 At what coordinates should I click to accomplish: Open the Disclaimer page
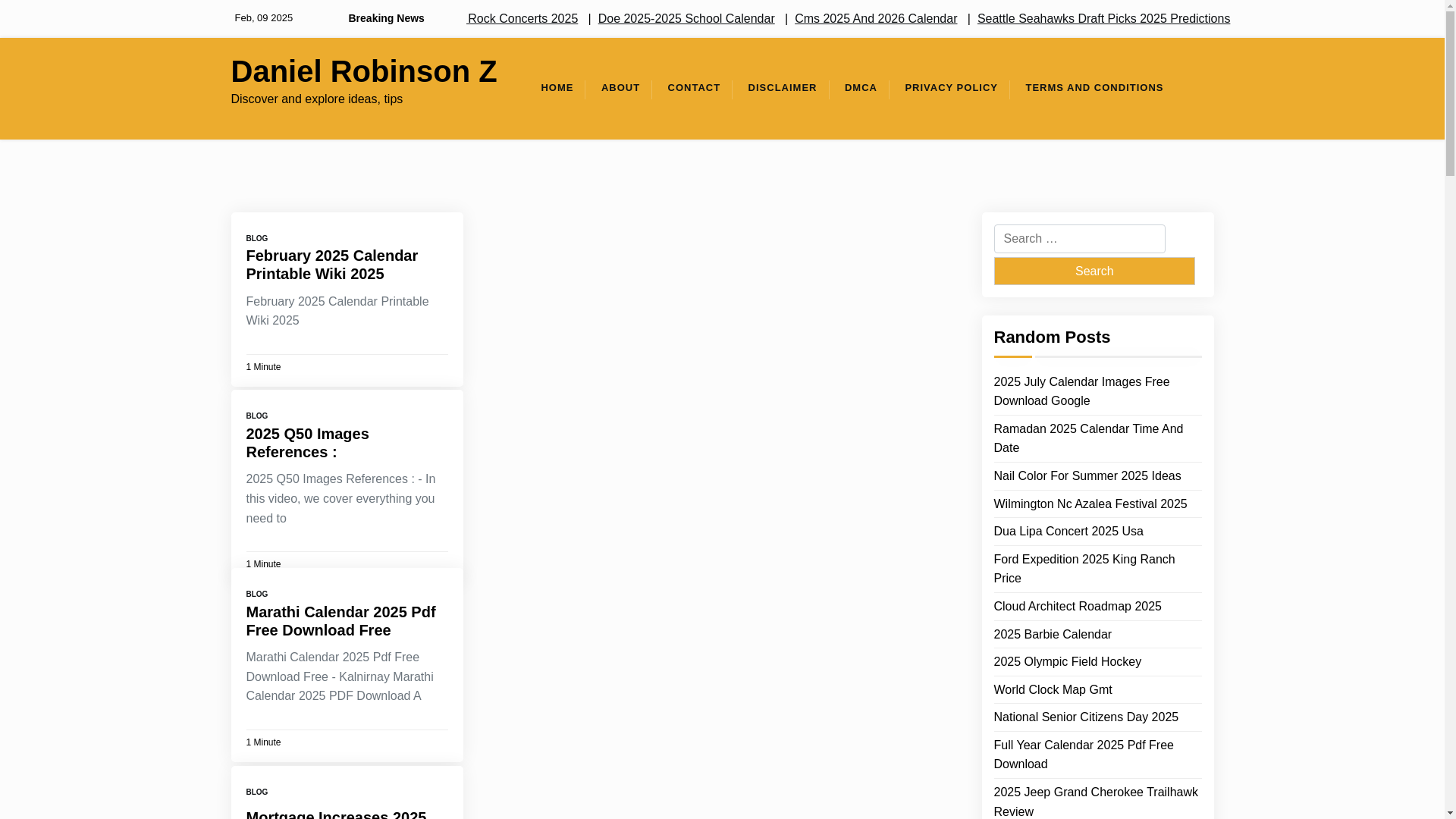pyautogui.click(x=782, y=88)
